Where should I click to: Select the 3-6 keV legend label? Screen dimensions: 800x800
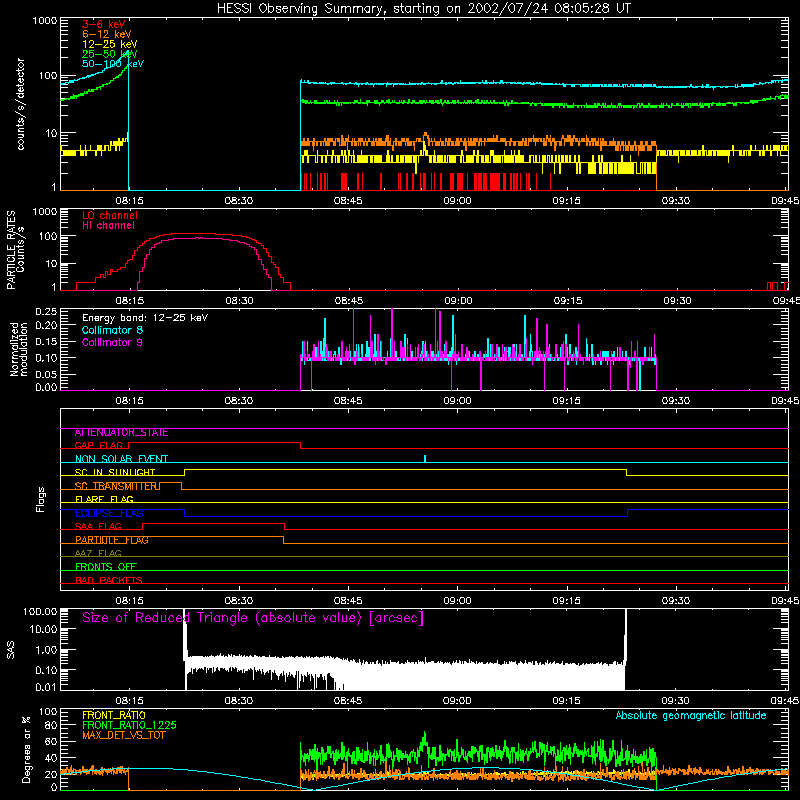tap(104, 24)
